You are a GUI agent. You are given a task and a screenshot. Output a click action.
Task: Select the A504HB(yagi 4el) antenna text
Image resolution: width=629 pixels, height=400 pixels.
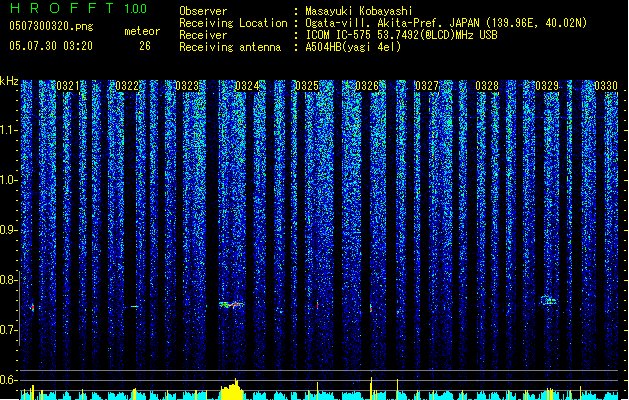coord(353,47)
